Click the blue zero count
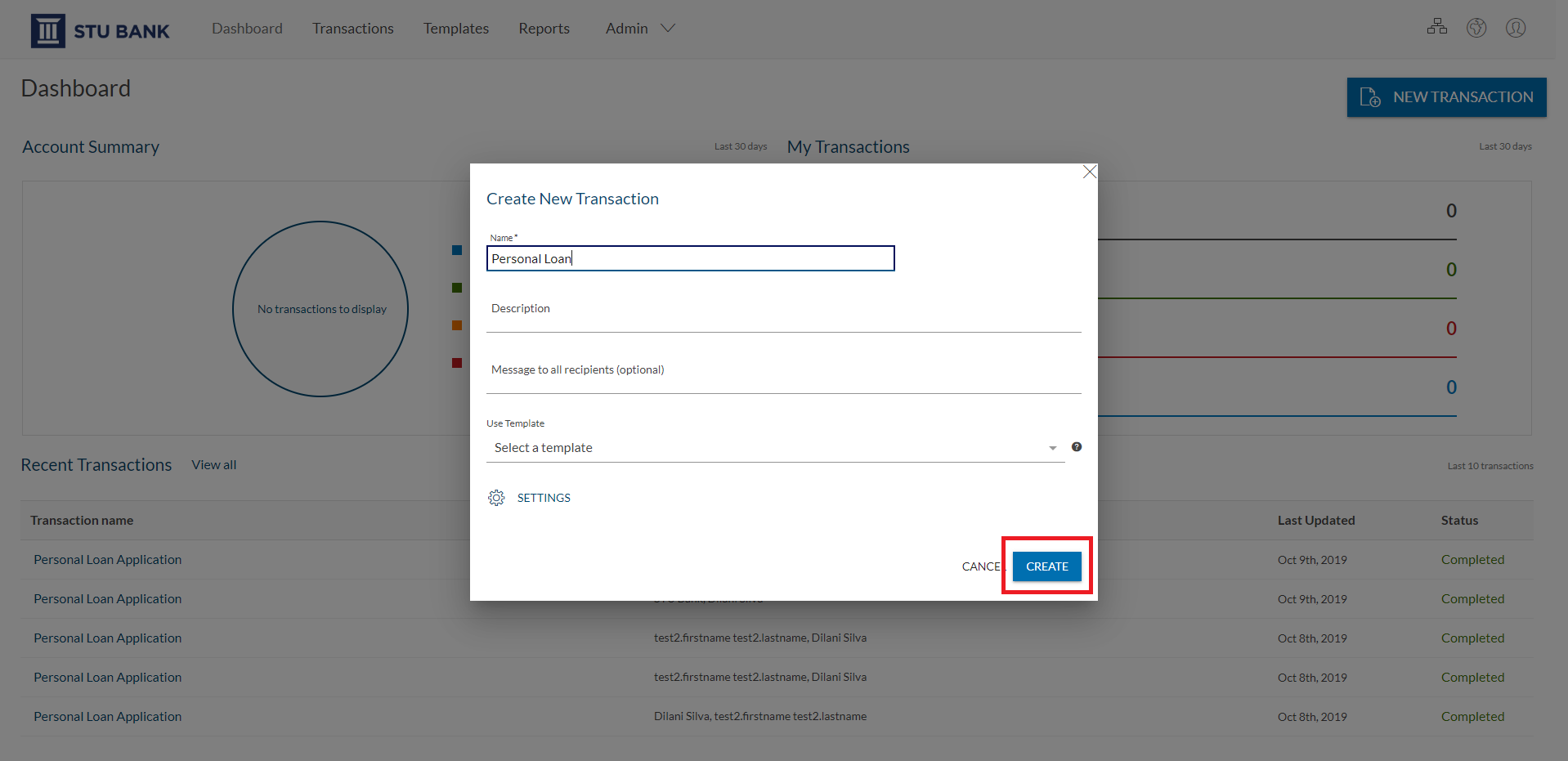This screenshot has width=1568, height=761. 1451,387
